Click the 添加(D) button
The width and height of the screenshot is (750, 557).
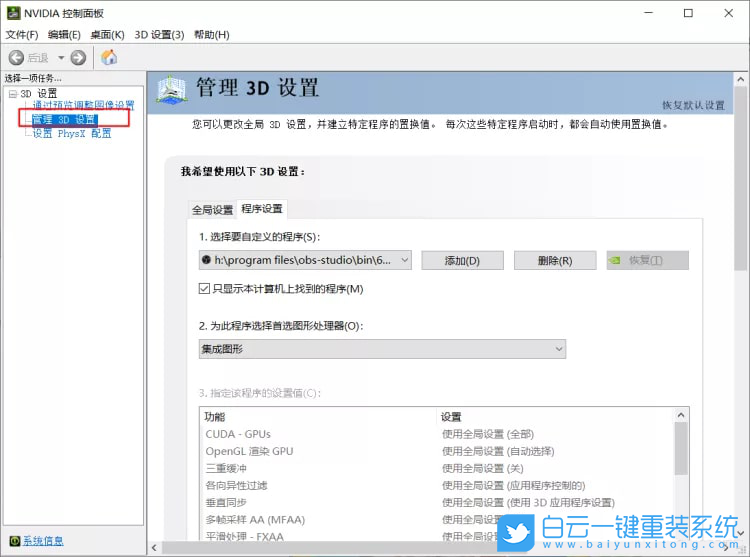pyautogui.click(x=462, y=261)
